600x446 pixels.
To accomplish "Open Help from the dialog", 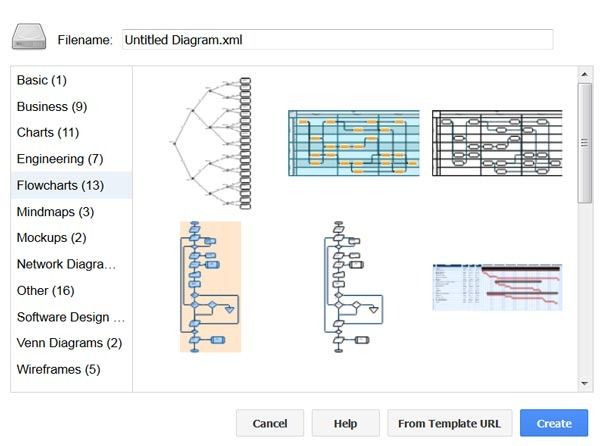I will click(x=345, y=423).
